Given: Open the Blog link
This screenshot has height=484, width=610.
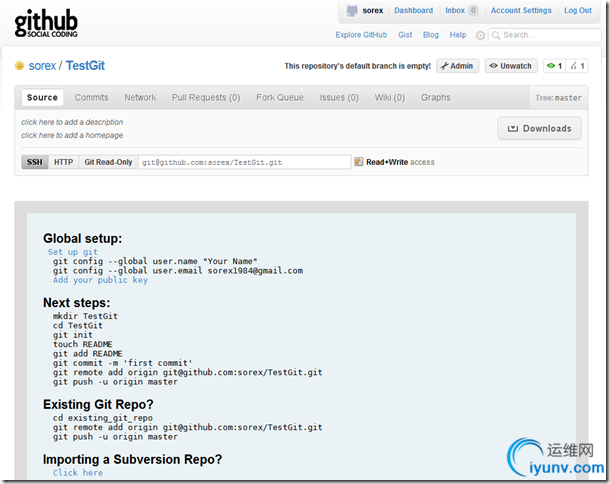Looking at the screenshot, I should [431, 35].
